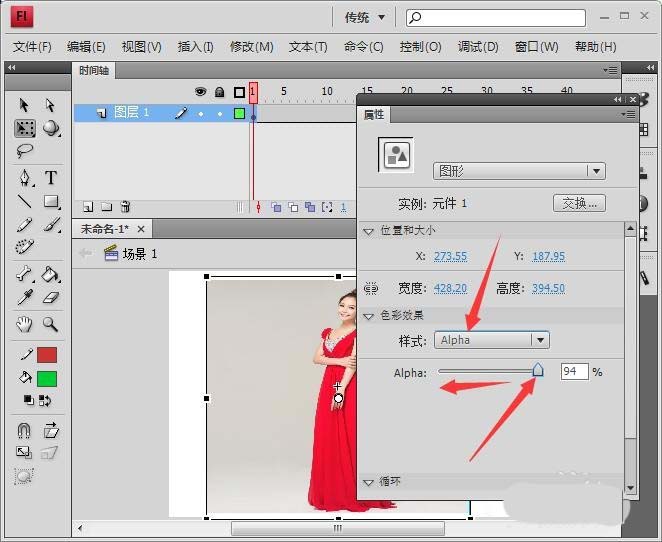Click the 高度 value 394.50
The image size is (662, 542).
(548, 288)
